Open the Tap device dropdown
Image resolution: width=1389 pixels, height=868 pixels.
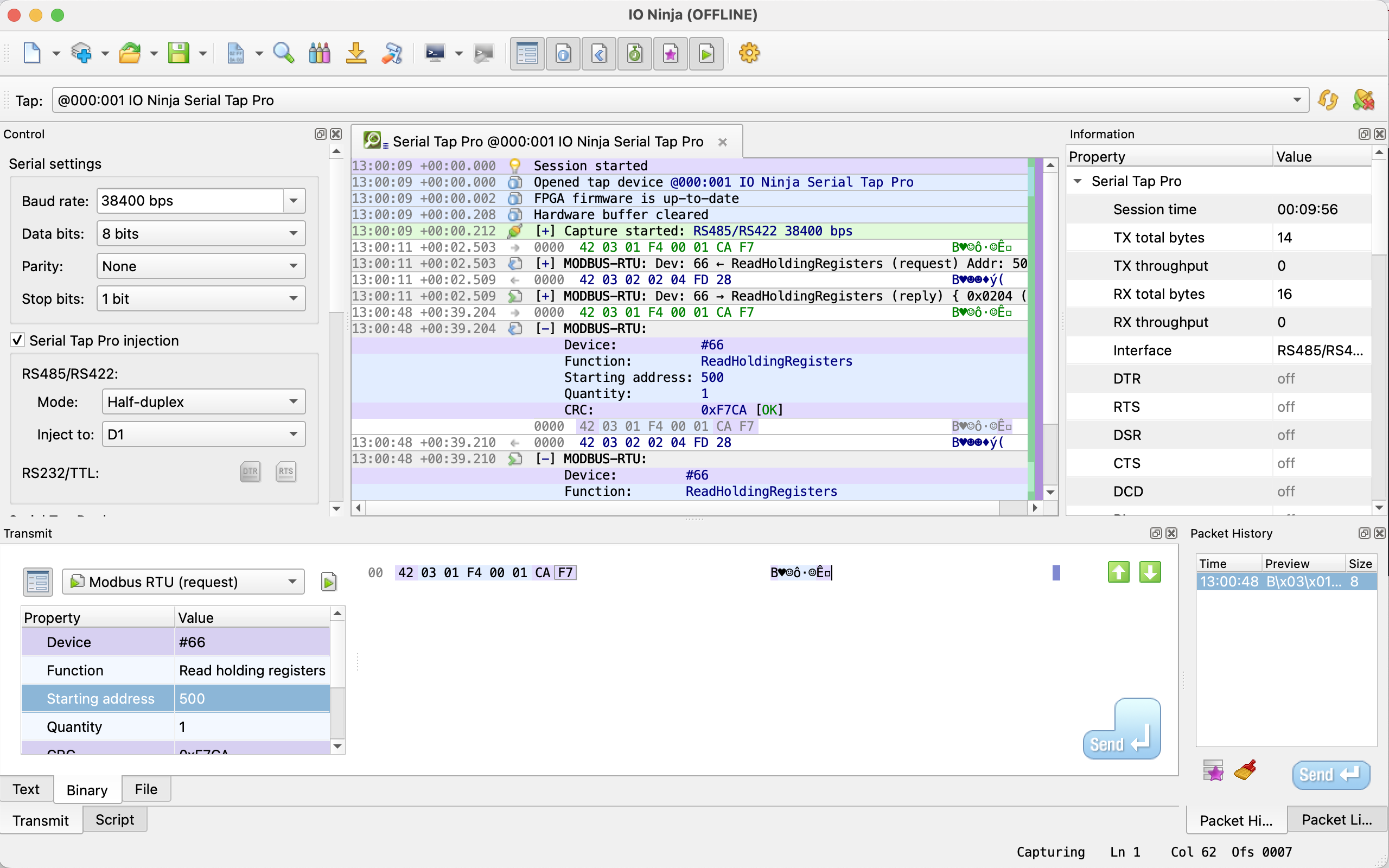click(680, 100)
